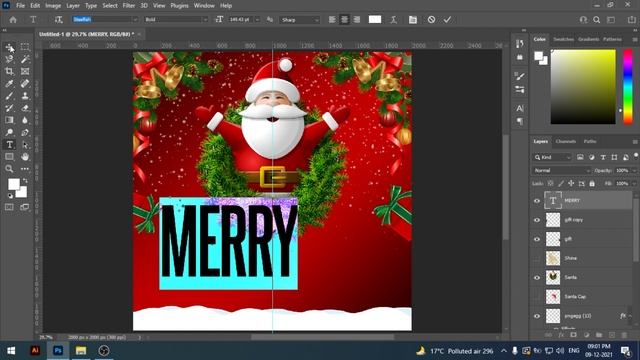This screenshot has height=360, width=640.
Task: Select the Horizontal Type tool
Action: tap(9, 144)
